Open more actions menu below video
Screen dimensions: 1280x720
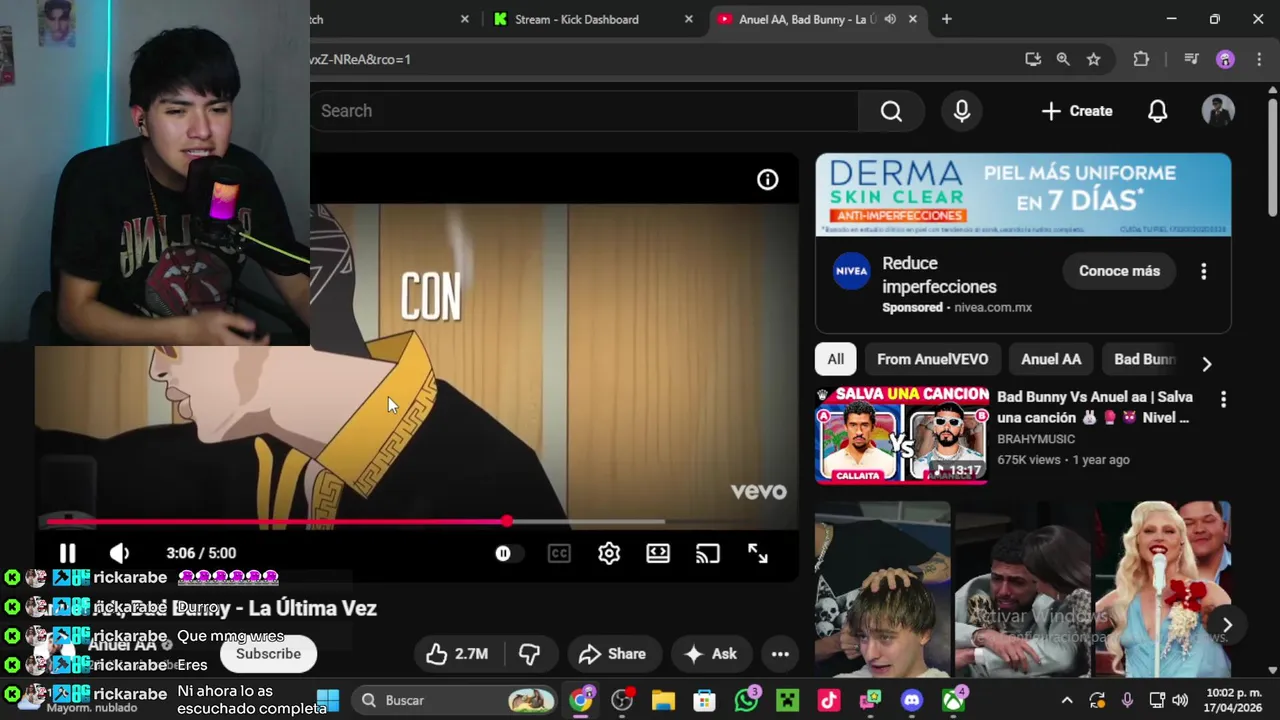(x=780, y=654)
